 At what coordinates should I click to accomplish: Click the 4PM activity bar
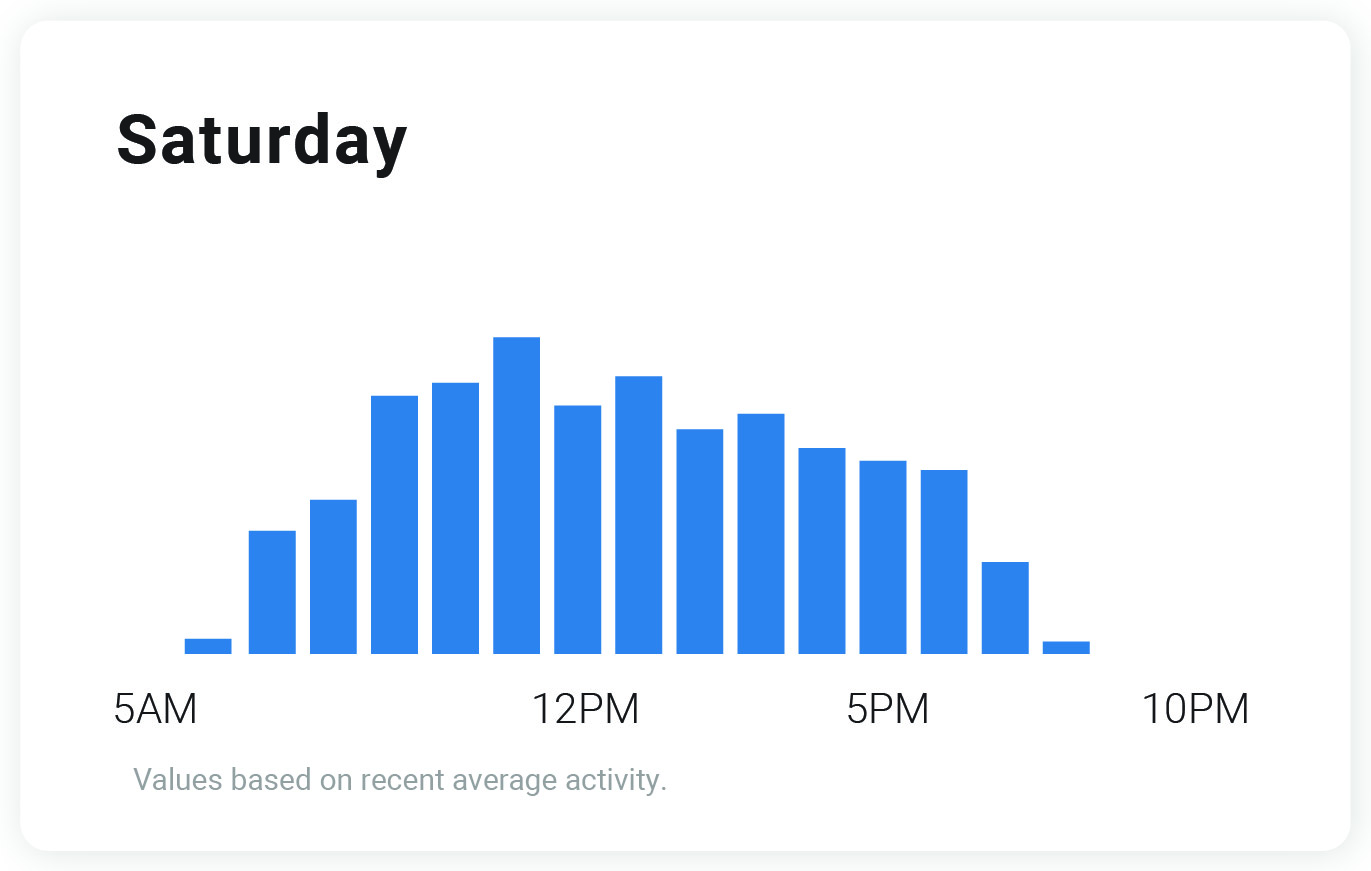point(822,551)
